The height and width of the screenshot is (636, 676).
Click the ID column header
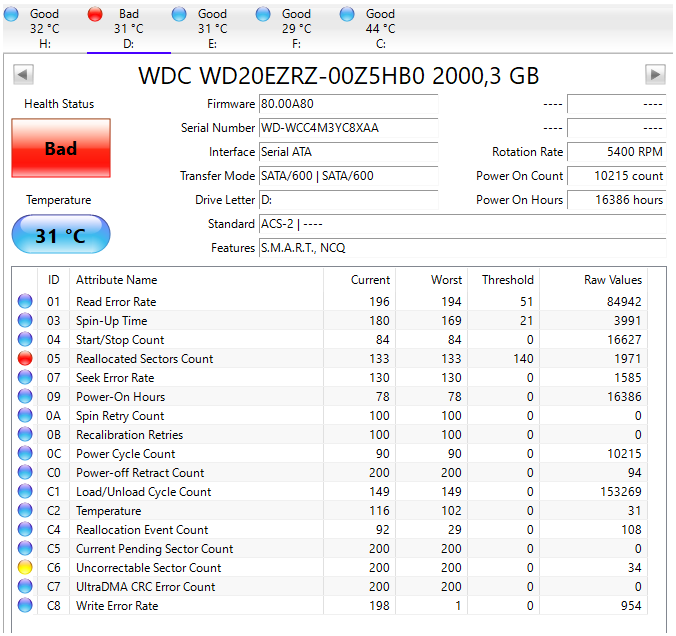point(53,280)
